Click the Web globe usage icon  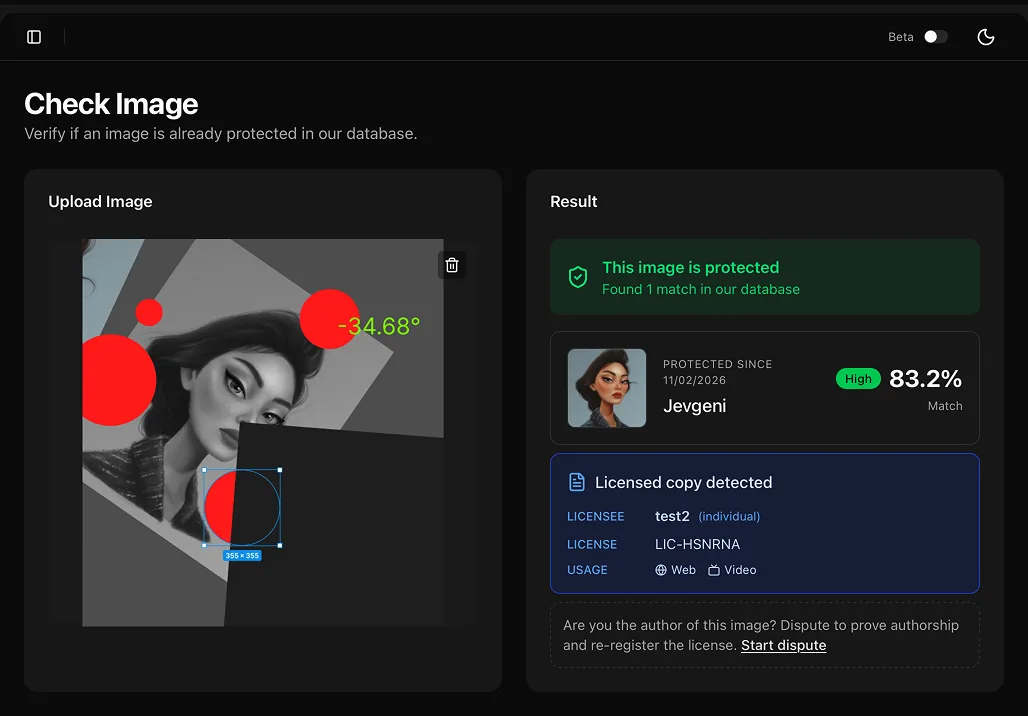(x=661, y=570)
